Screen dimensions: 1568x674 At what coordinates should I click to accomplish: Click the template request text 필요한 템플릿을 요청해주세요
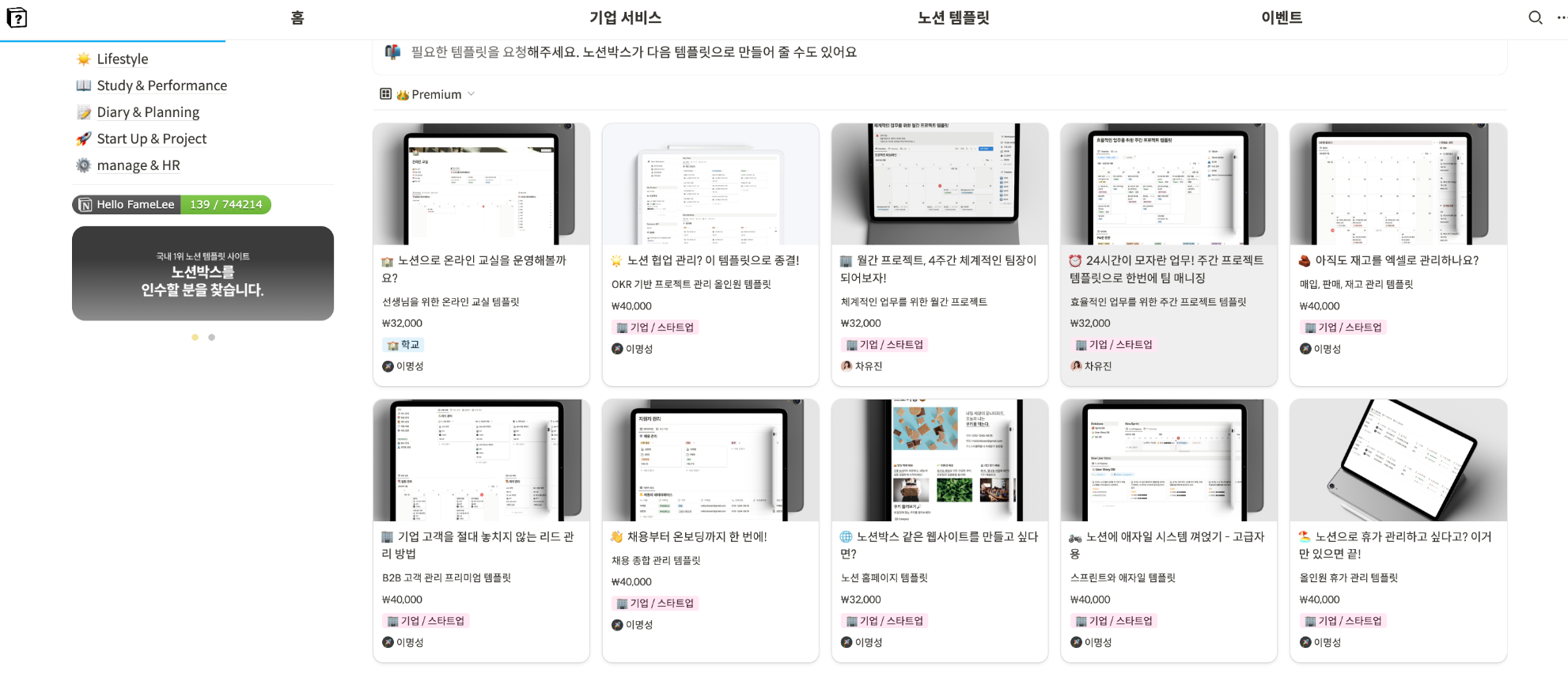click(x=495, y=52)
